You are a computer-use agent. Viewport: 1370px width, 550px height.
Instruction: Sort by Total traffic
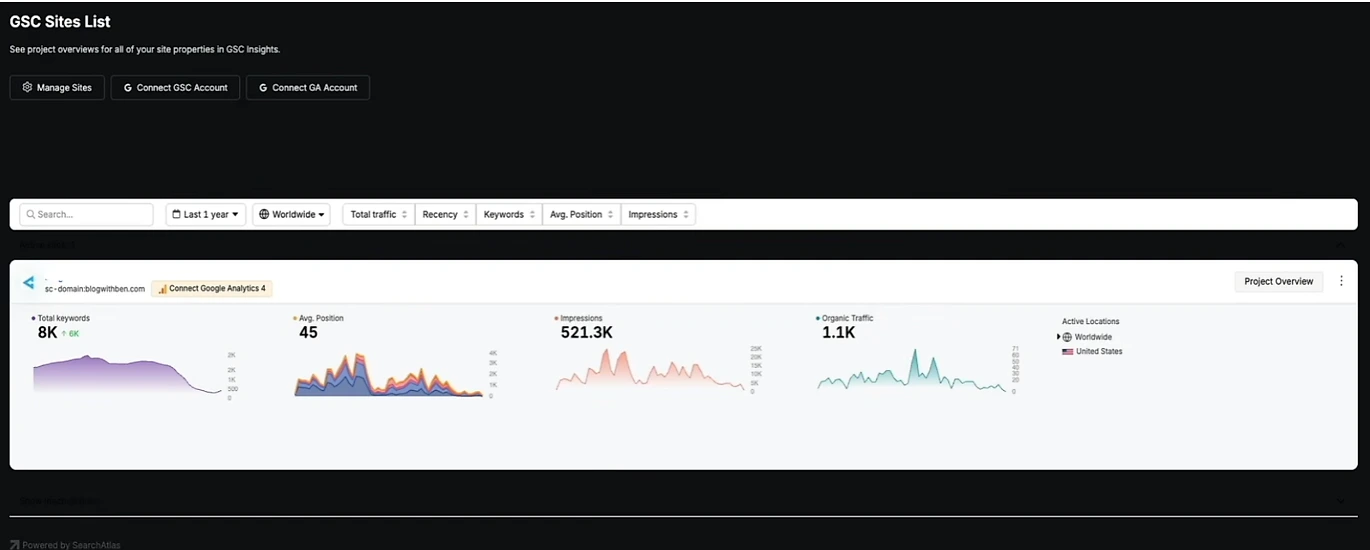[x=378, y=215]
